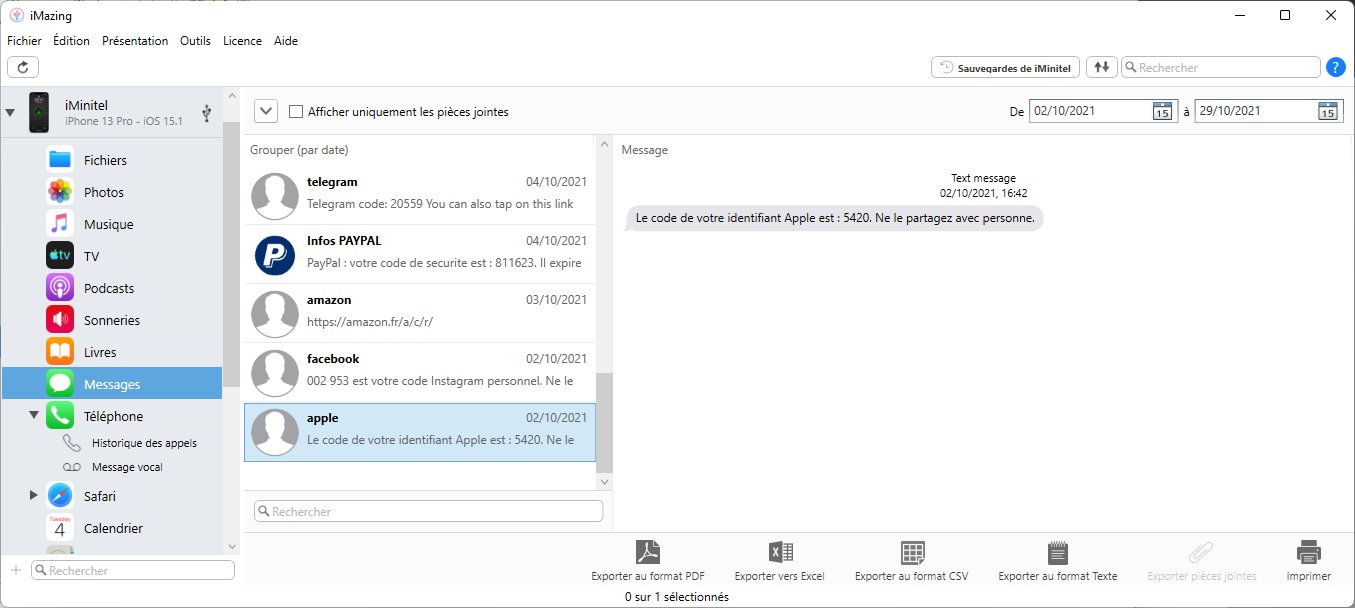Click the Exporter vers Excel icon
This screenshot has width=1355, height=608.
780,552
